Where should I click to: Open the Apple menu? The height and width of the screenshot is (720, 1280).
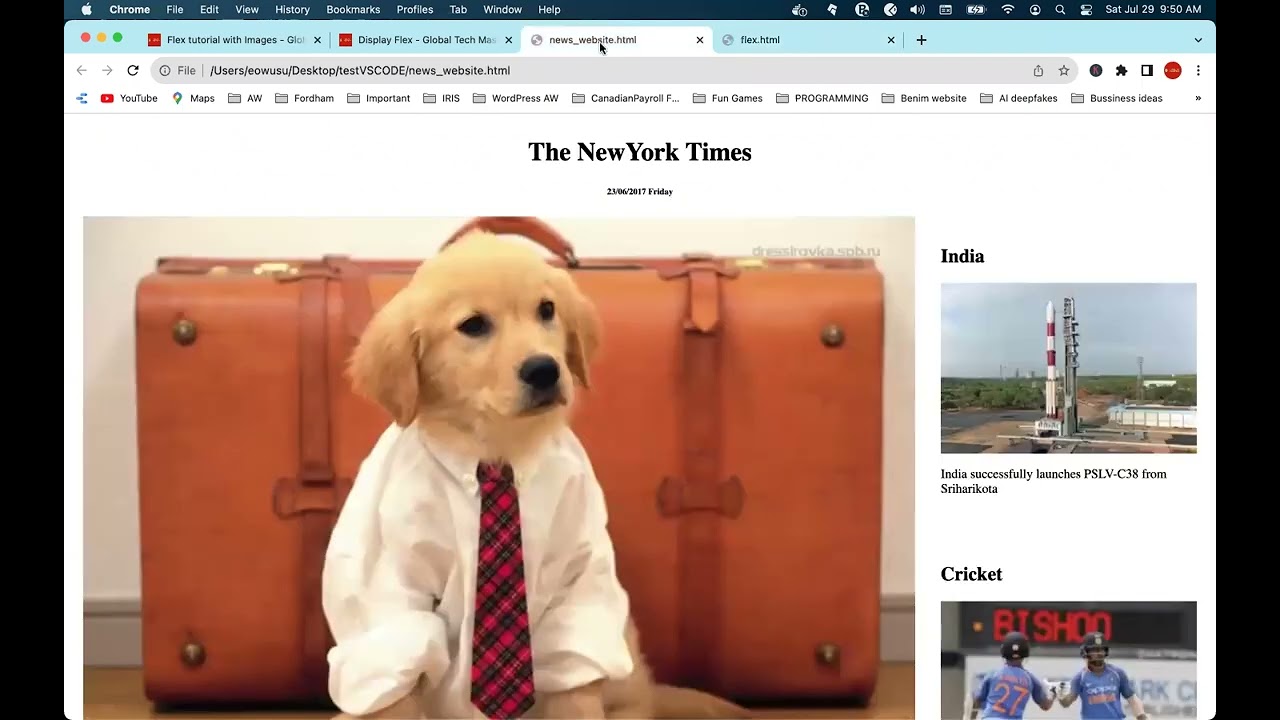86,10
